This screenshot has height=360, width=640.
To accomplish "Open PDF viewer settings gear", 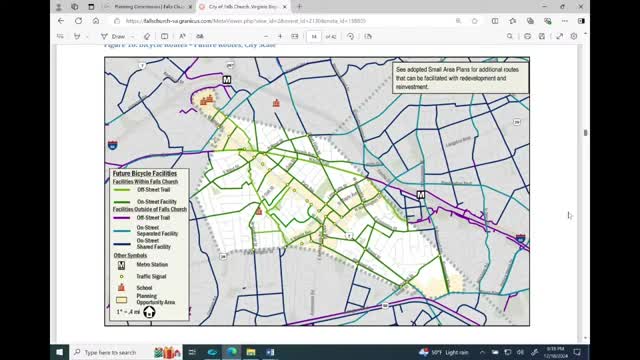I will [x=574, y=36].
